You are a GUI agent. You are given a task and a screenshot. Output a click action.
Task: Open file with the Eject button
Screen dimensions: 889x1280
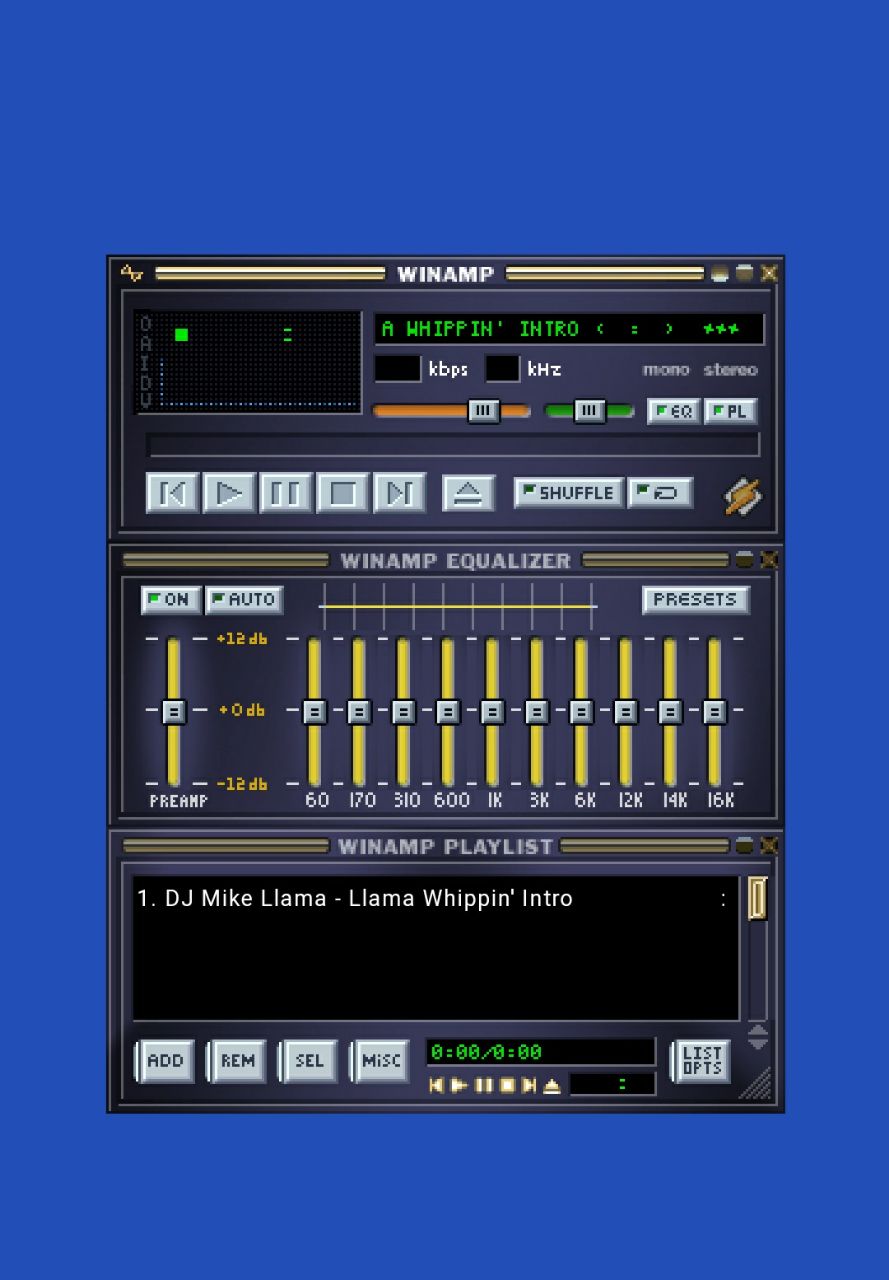click(468, 493)
